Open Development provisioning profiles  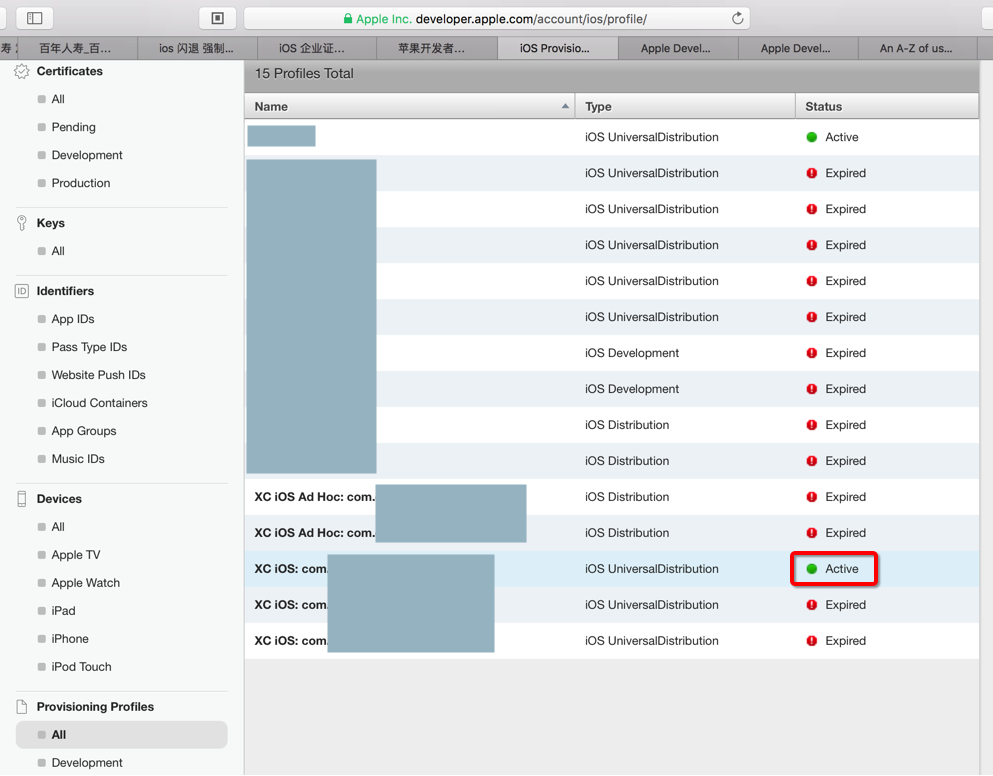tap(87, 763)
